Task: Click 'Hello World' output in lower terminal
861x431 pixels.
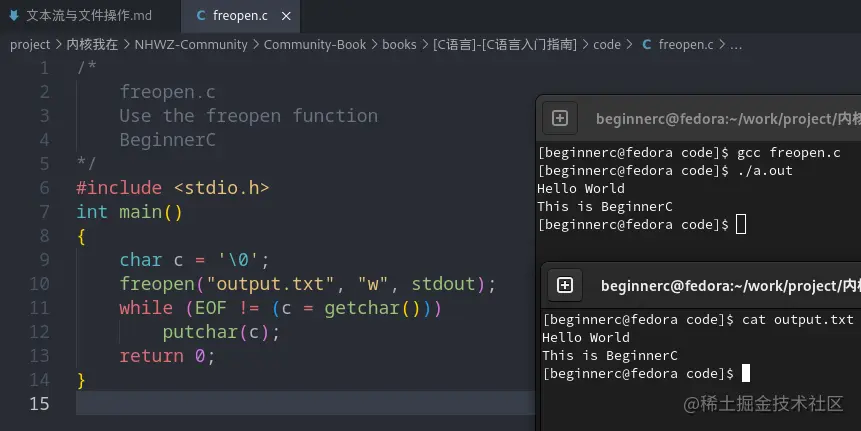Action: pos(586,338)
